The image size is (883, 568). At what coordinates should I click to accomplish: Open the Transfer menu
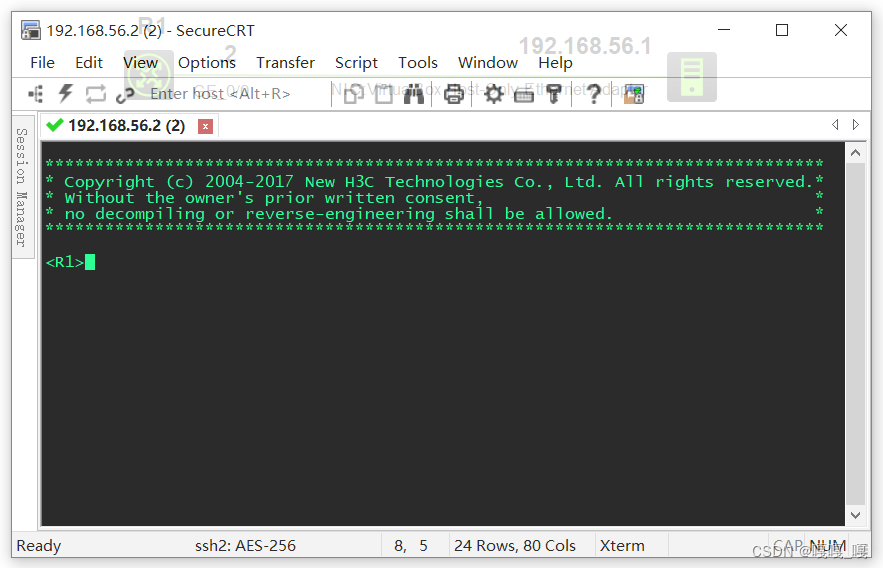click(286, 62)
